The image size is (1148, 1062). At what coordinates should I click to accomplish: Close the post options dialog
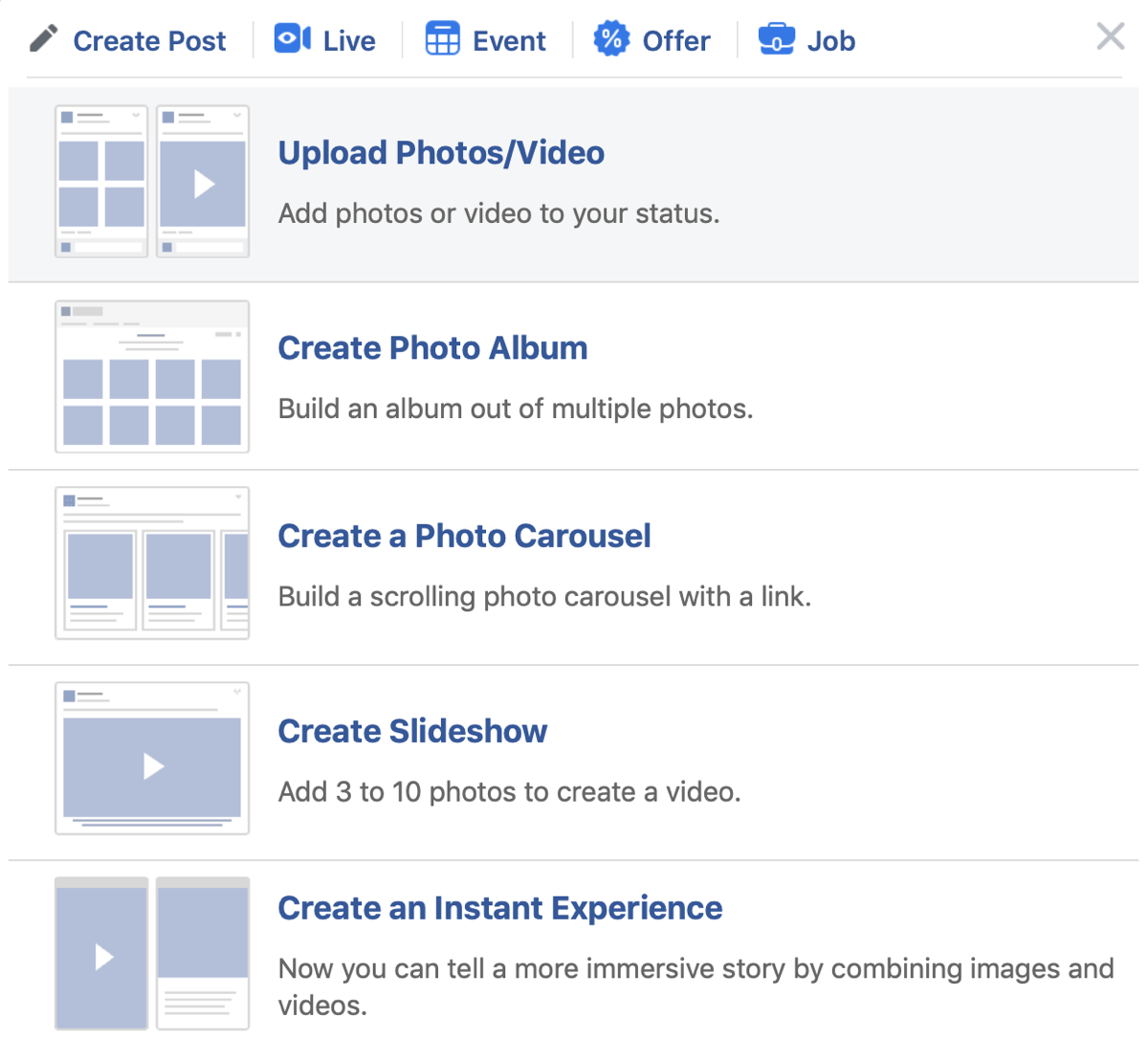tap(1111, 37)
